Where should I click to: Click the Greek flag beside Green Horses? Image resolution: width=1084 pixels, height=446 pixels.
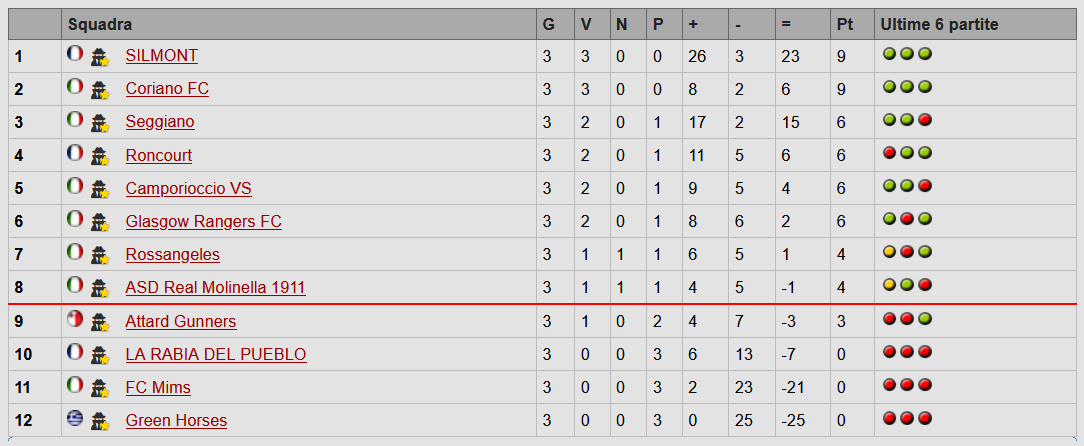74,419
